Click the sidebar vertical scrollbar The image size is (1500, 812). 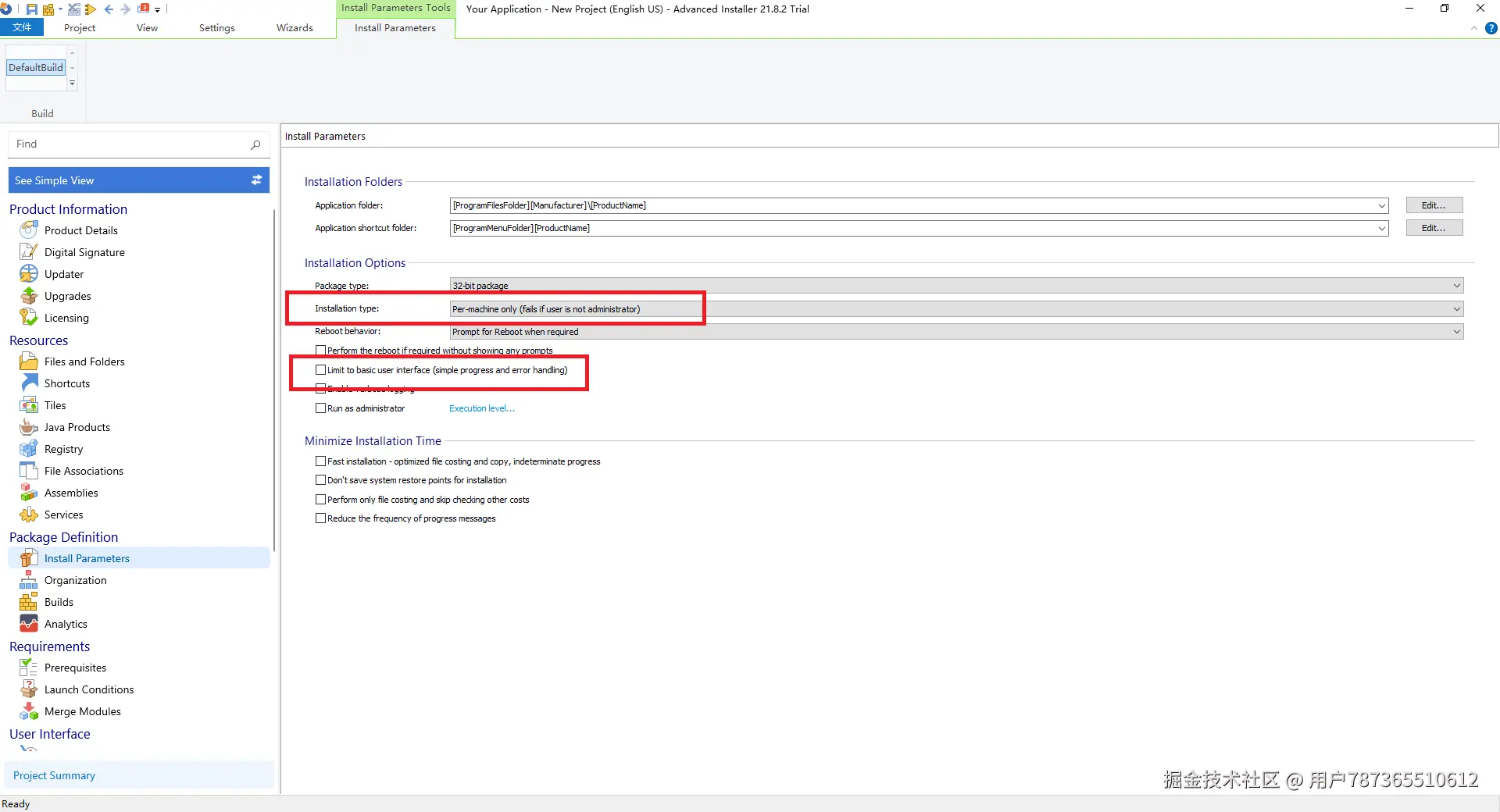[x=274, y=379]
